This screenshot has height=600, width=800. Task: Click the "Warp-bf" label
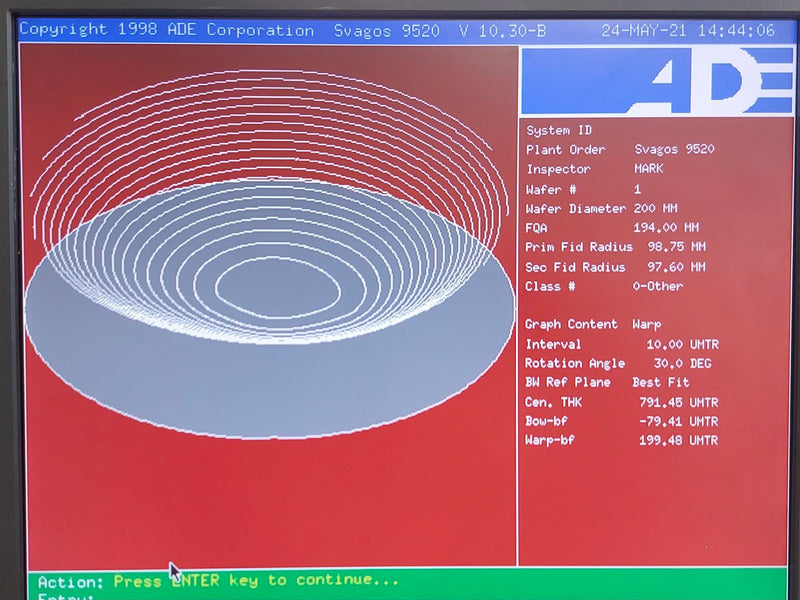(x=550, y=440)
